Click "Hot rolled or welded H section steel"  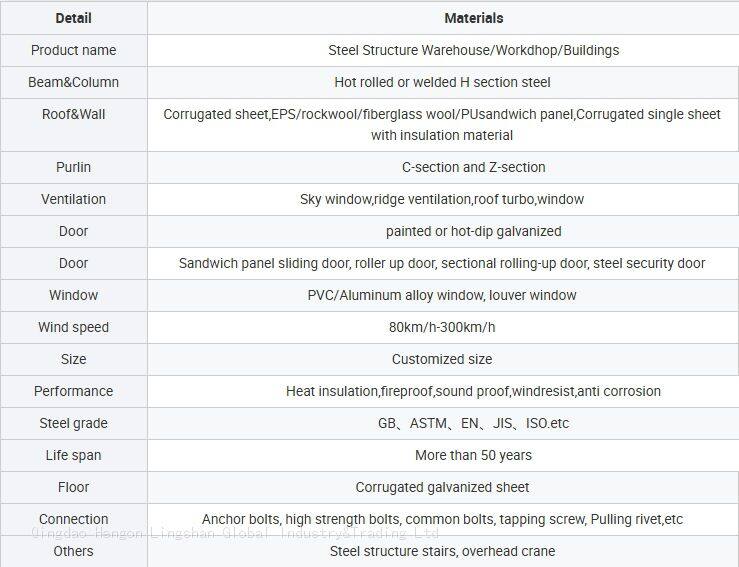[x=442, y=82]
